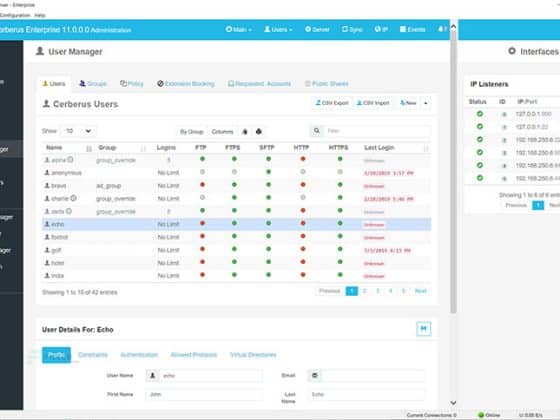Open the Allowed Protocols tab
560x420 pixels.
194,355
